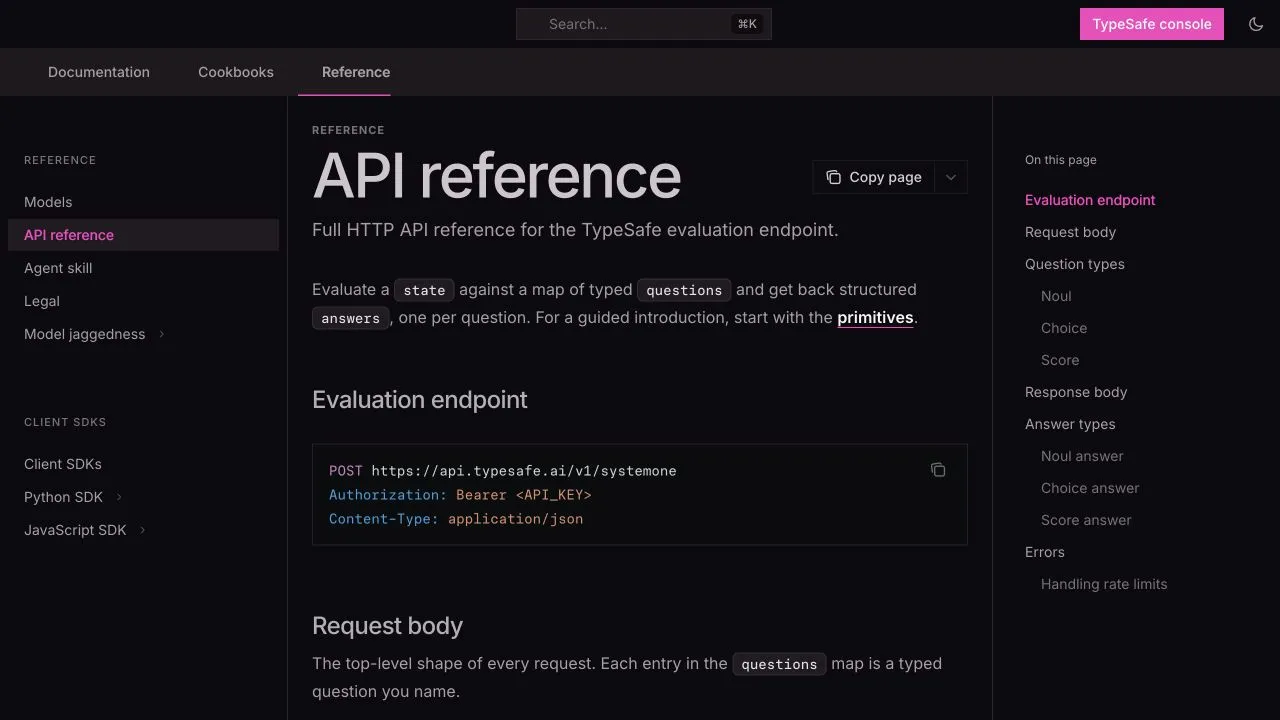
Task: Switch to the Documentation tab
Action: click(x=99, y=72)
